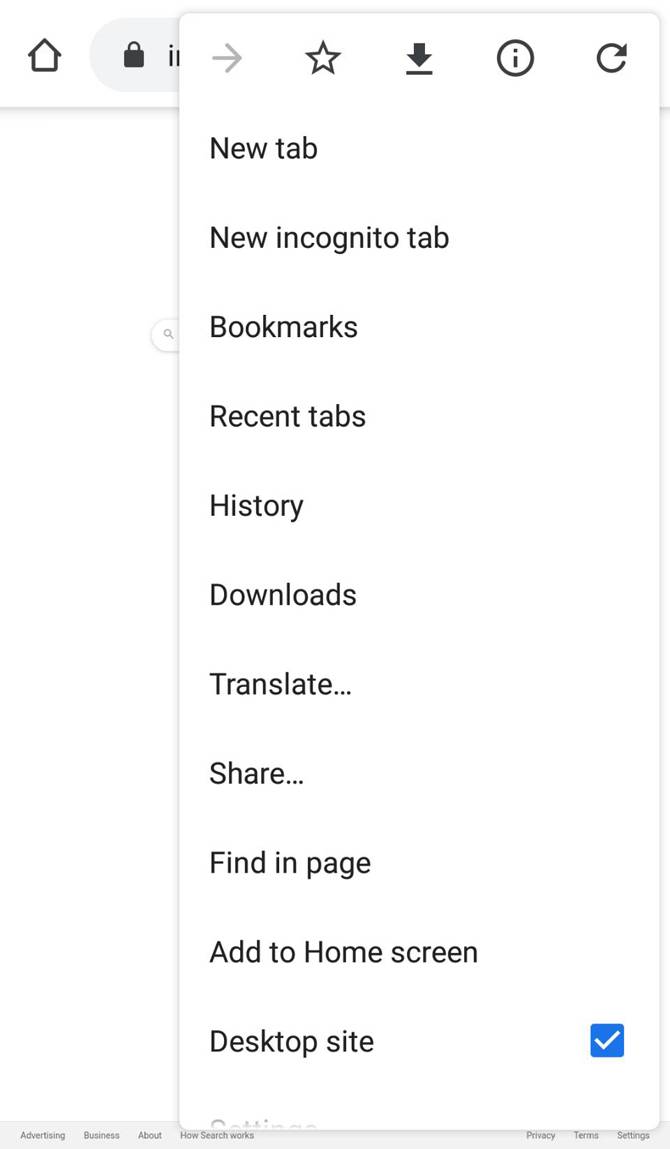Select Find in page
Screen dimensions: 670x1149
(x=290, y=863)
